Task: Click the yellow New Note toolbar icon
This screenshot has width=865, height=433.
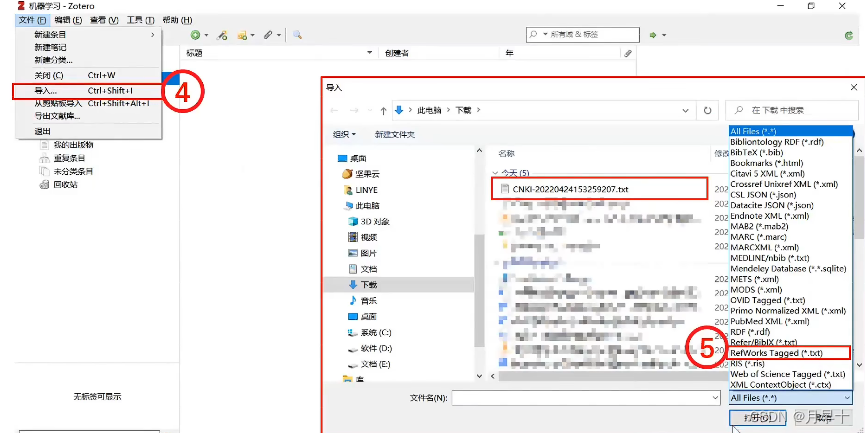Action: 242,35
